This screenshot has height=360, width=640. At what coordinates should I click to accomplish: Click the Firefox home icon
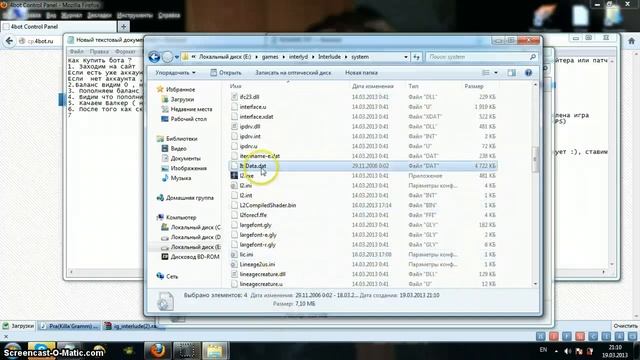pyautogui.click(x=631, y=41)
